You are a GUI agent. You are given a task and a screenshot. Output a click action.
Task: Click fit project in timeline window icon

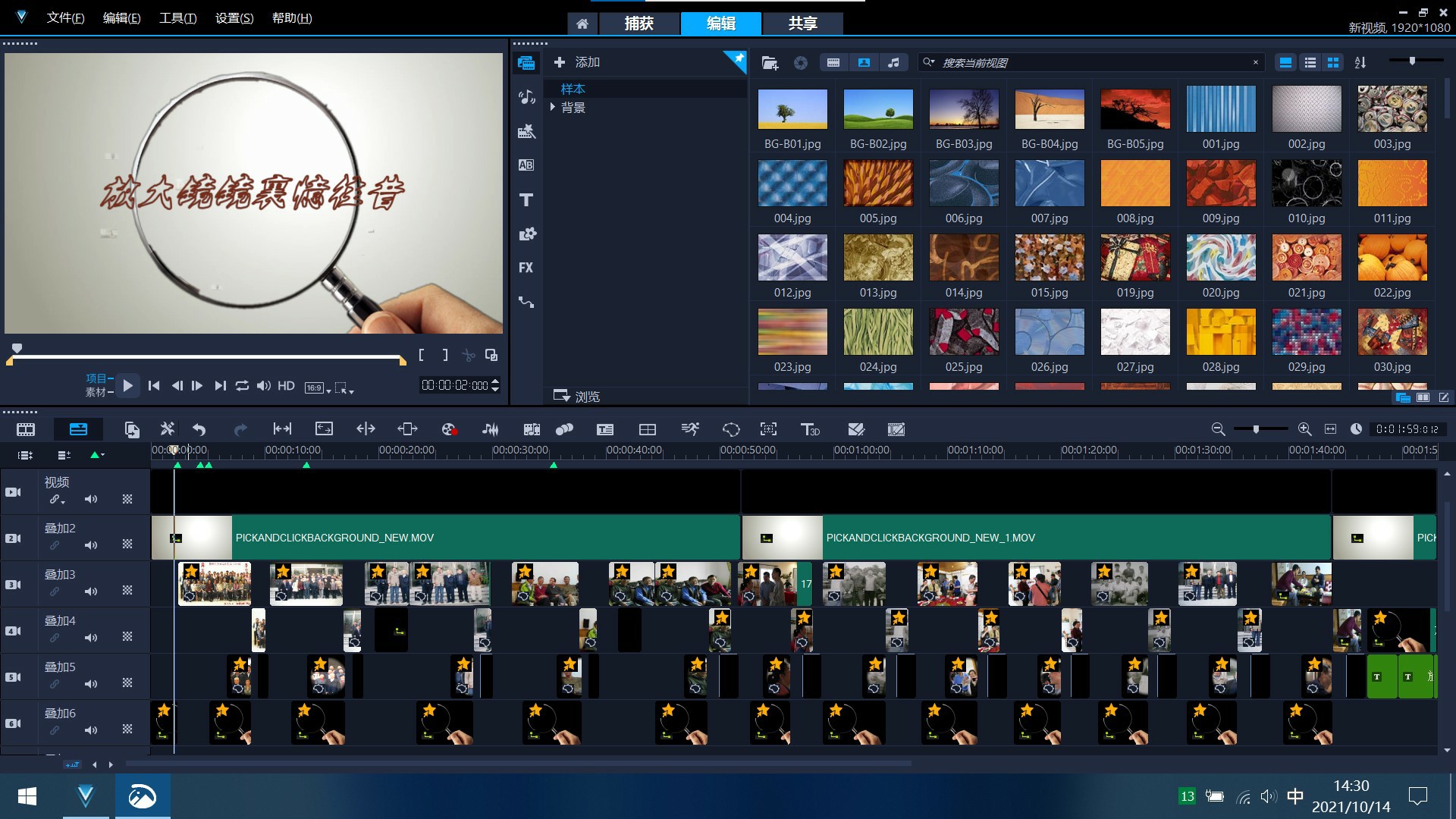pyautogui.click(x=1330, y=429)
